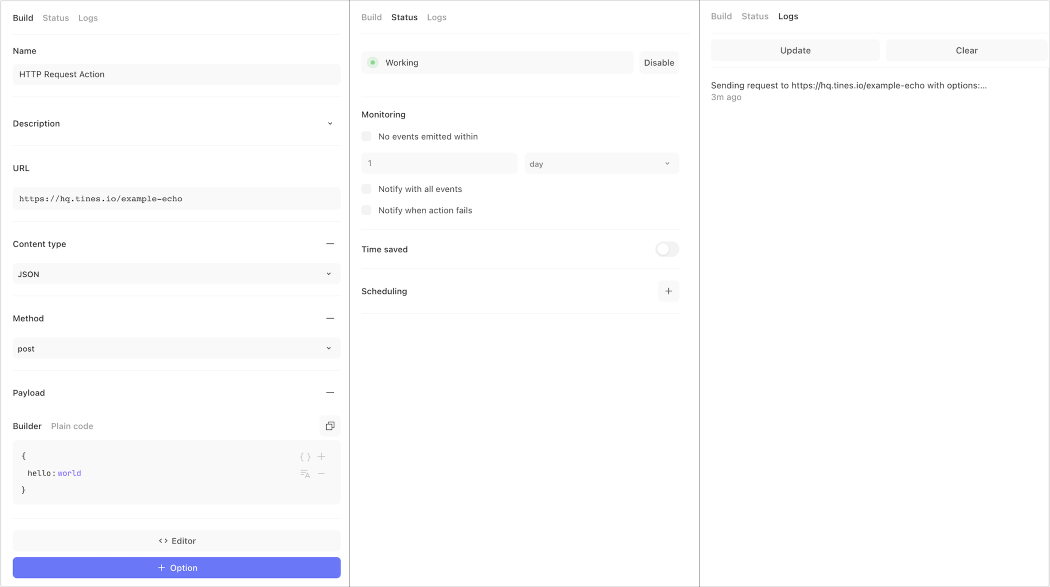Click the blue Option button

[x=177, y=568]
